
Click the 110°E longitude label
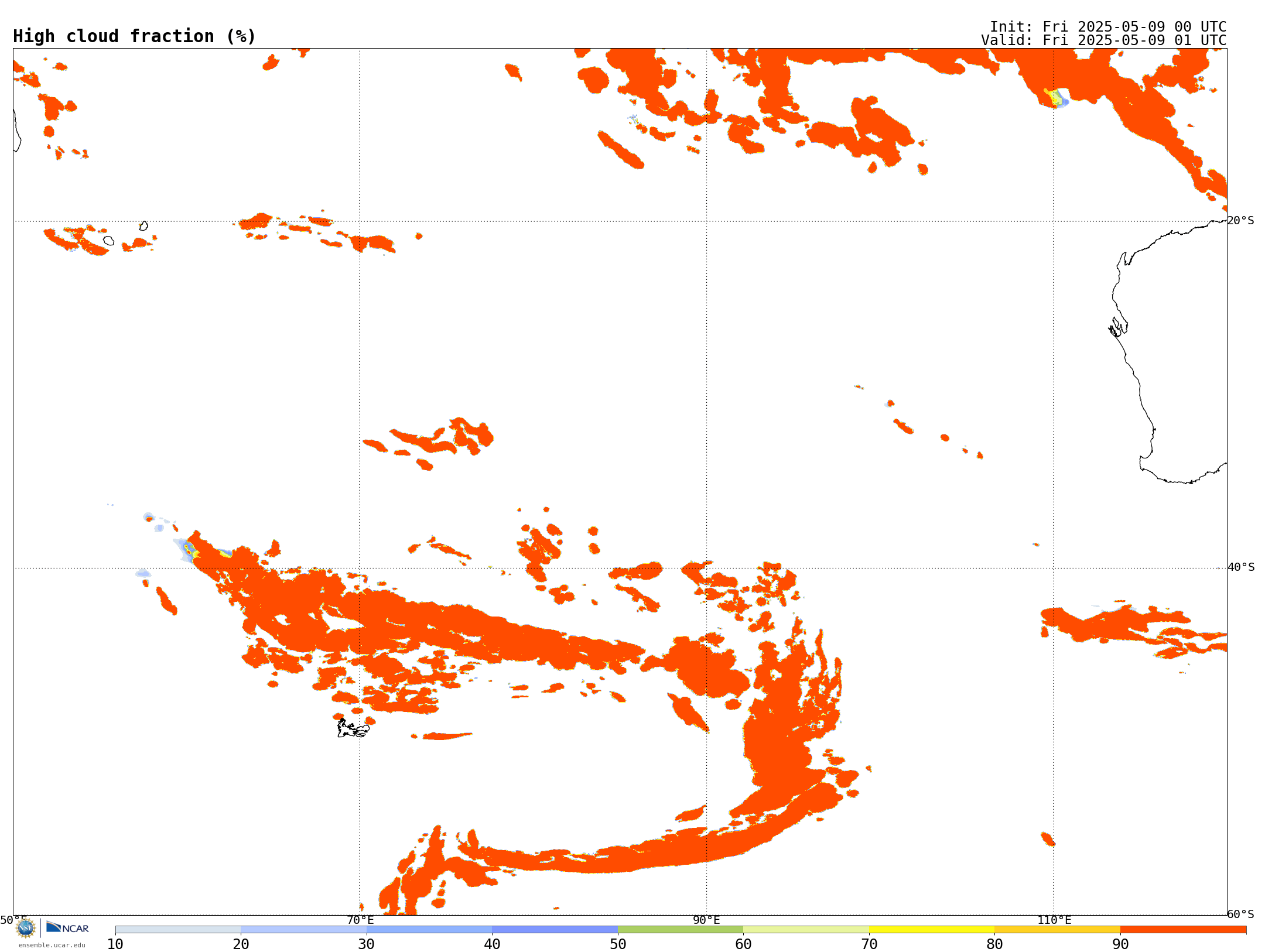pyautogui.click(x=1054, y=920)
